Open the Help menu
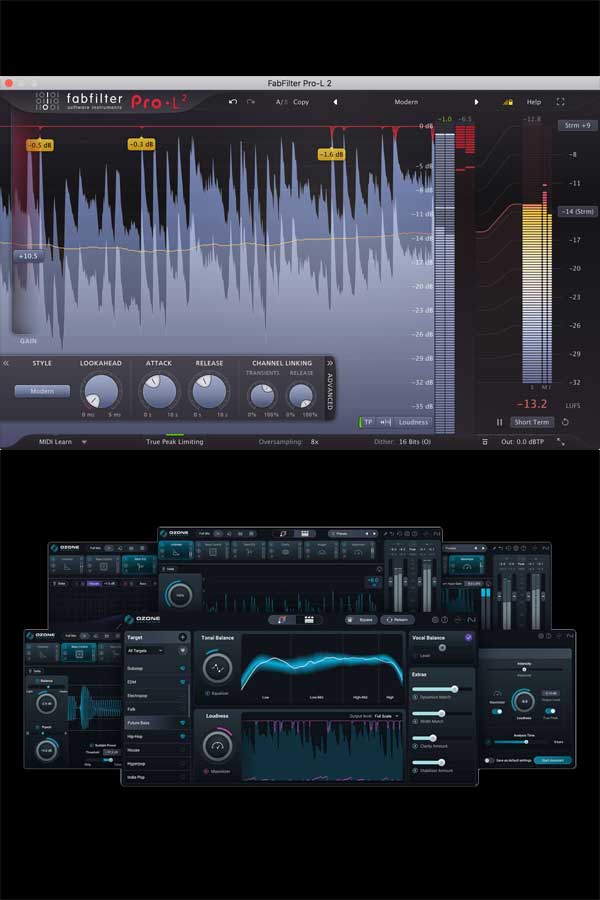Viewport: 600px width, 900px height. (534, 102)
